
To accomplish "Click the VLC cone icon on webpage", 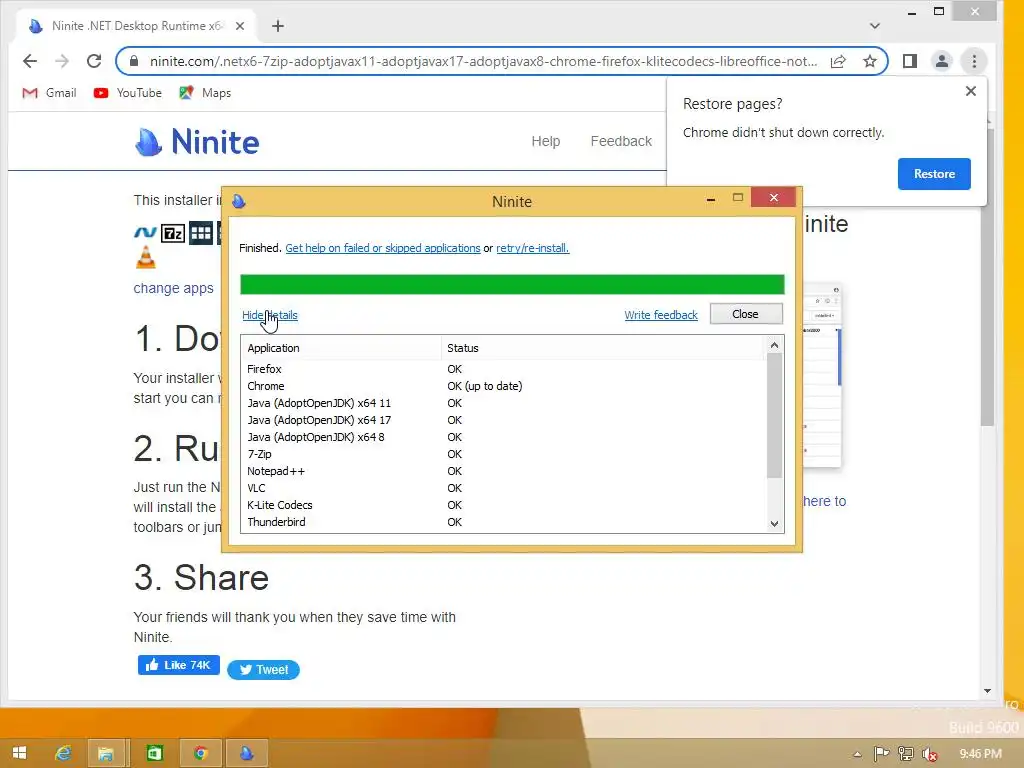I will point(146,257).
